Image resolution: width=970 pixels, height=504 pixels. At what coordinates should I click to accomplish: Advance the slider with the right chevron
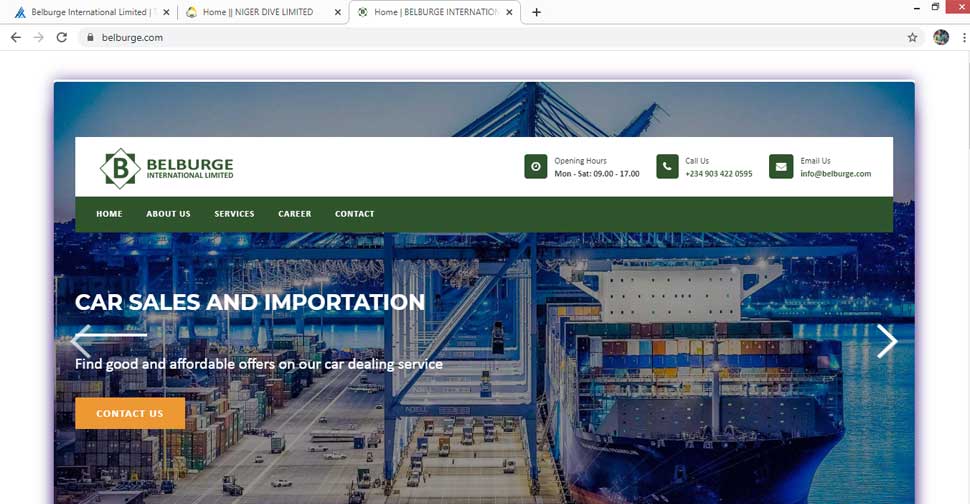(886, 341)
